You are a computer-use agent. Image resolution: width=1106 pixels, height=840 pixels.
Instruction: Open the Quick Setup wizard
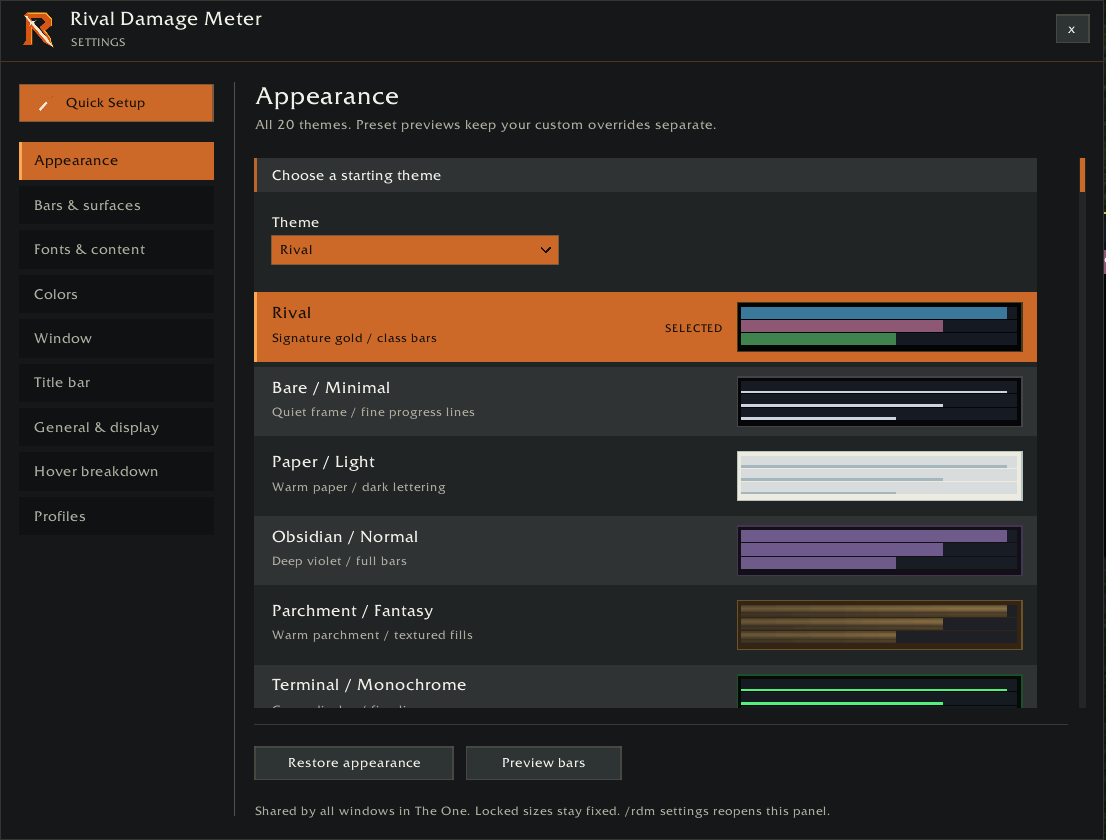click(x=116, y=103)
